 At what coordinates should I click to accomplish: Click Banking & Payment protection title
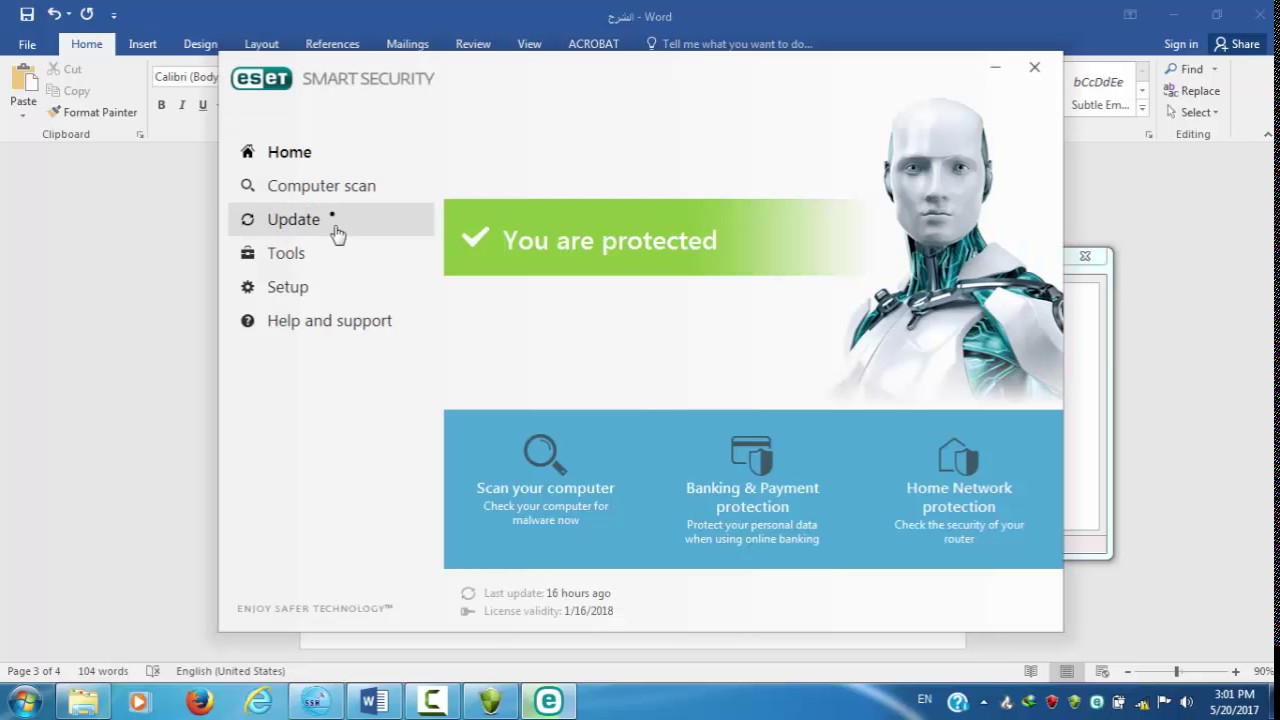[752, 497]
